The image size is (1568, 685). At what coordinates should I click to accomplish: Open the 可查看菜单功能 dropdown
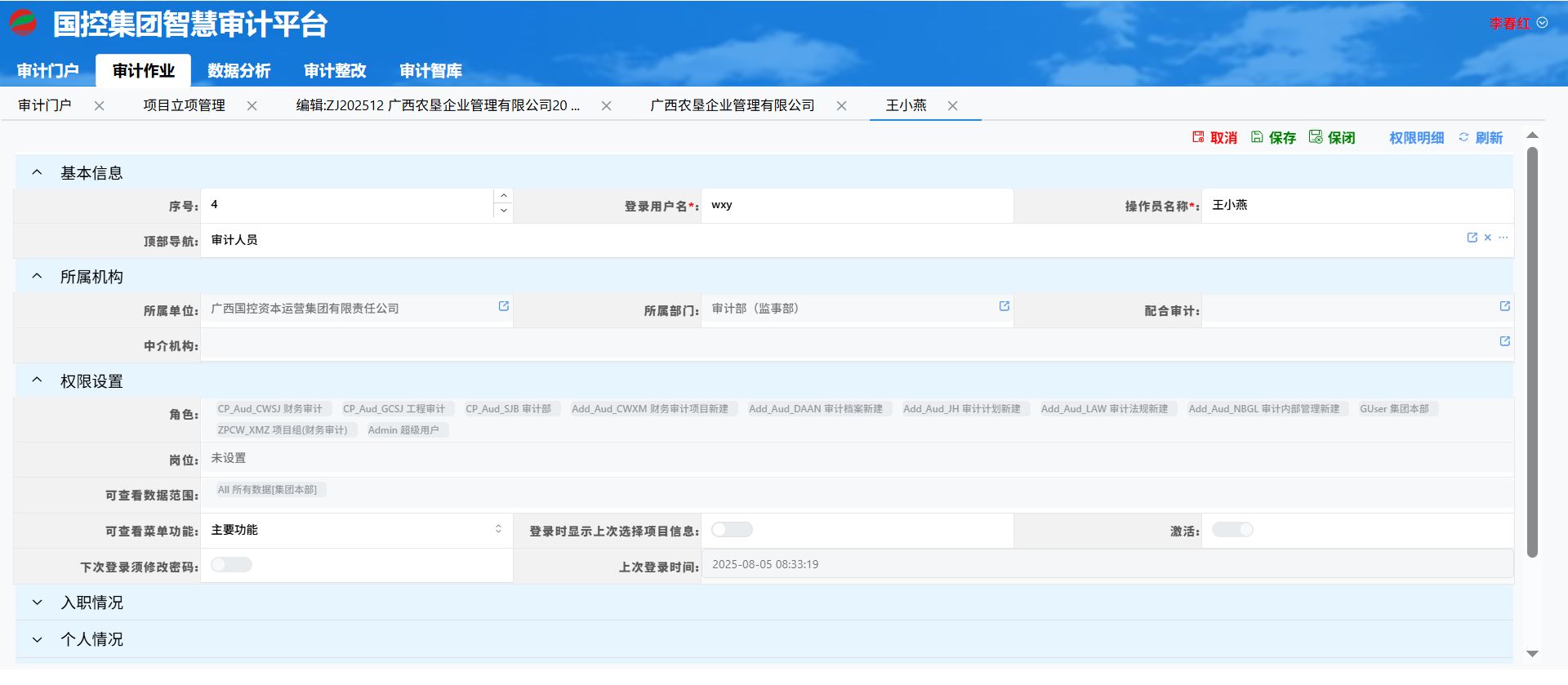coord(356,530)
